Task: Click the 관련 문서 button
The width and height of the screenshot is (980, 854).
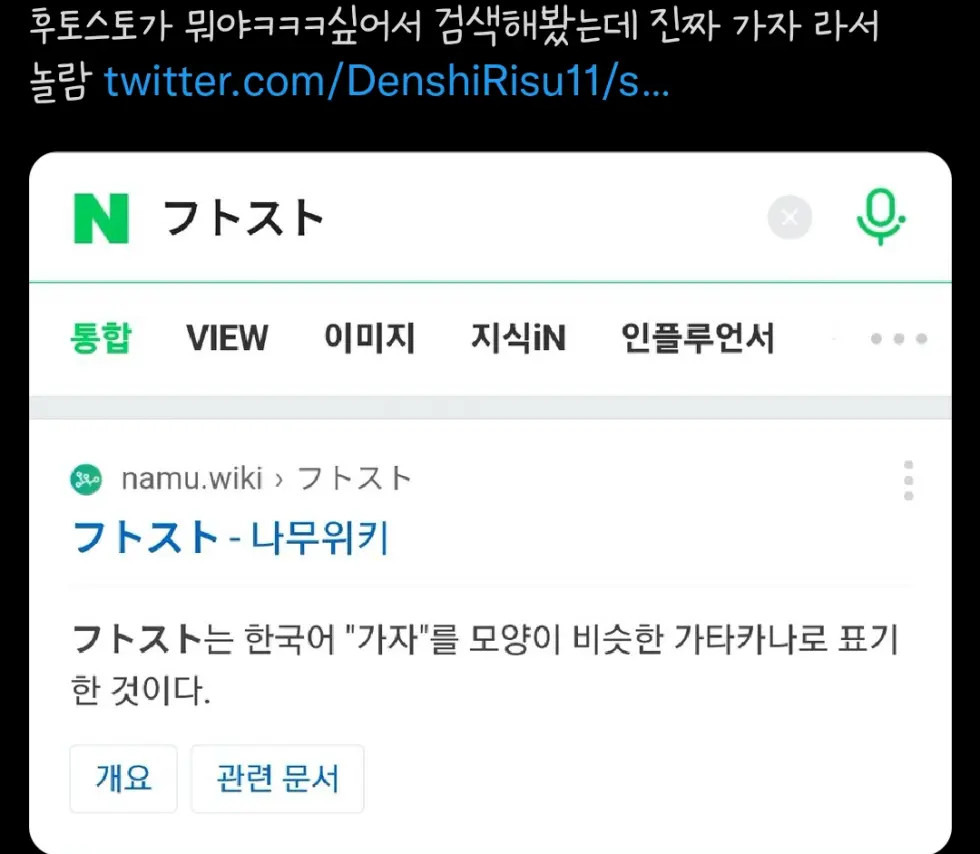Action: click(278, 778)
